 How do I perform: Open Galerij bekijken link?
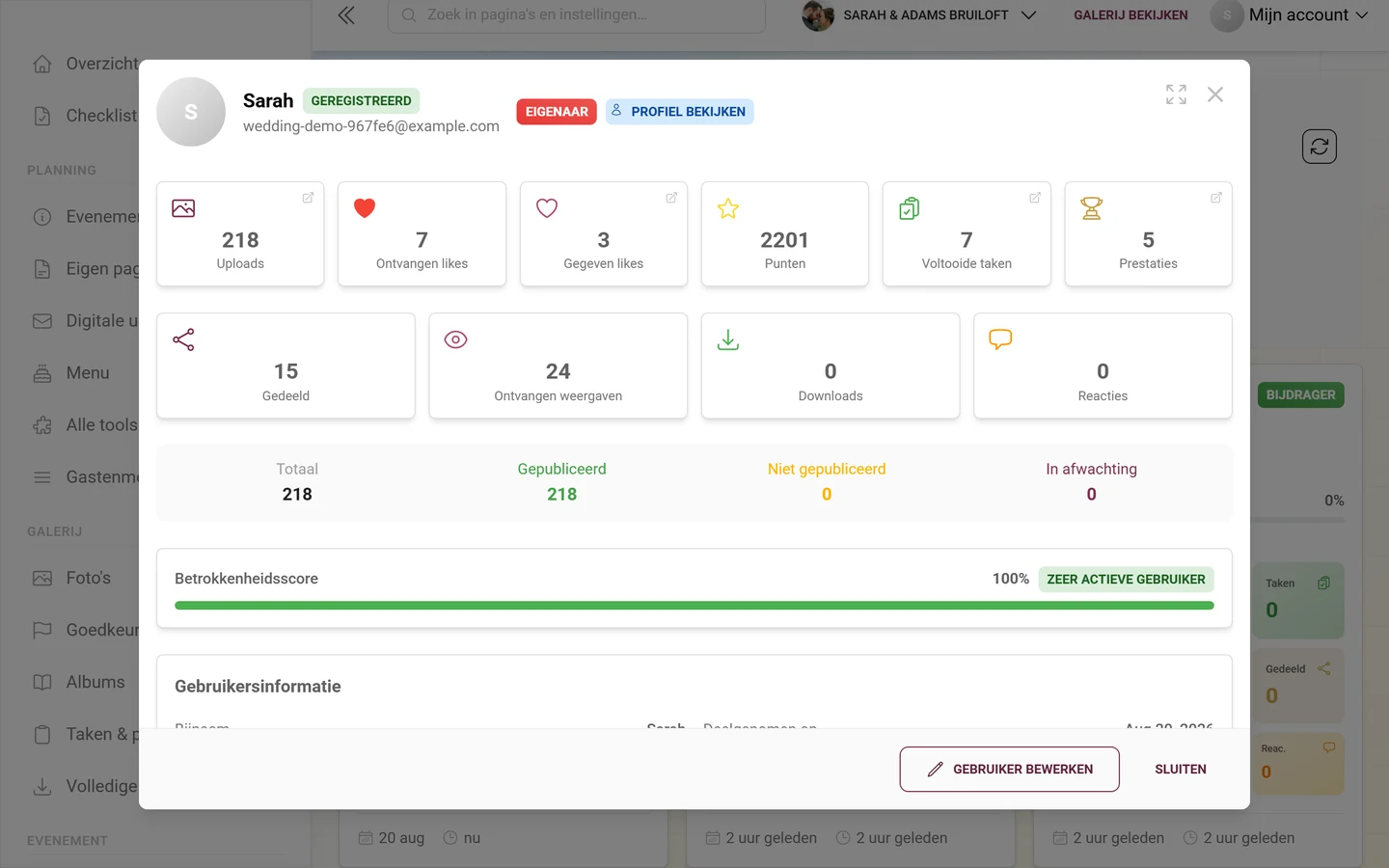[x=1130, y=15]
